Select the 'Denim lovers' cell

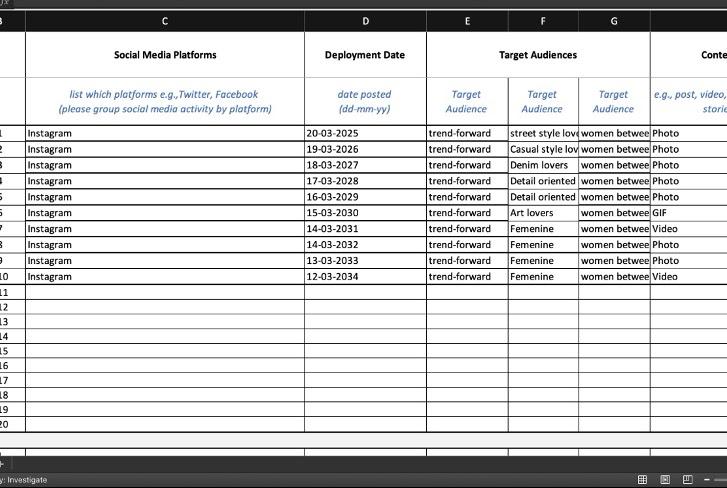tap(543, 165)
